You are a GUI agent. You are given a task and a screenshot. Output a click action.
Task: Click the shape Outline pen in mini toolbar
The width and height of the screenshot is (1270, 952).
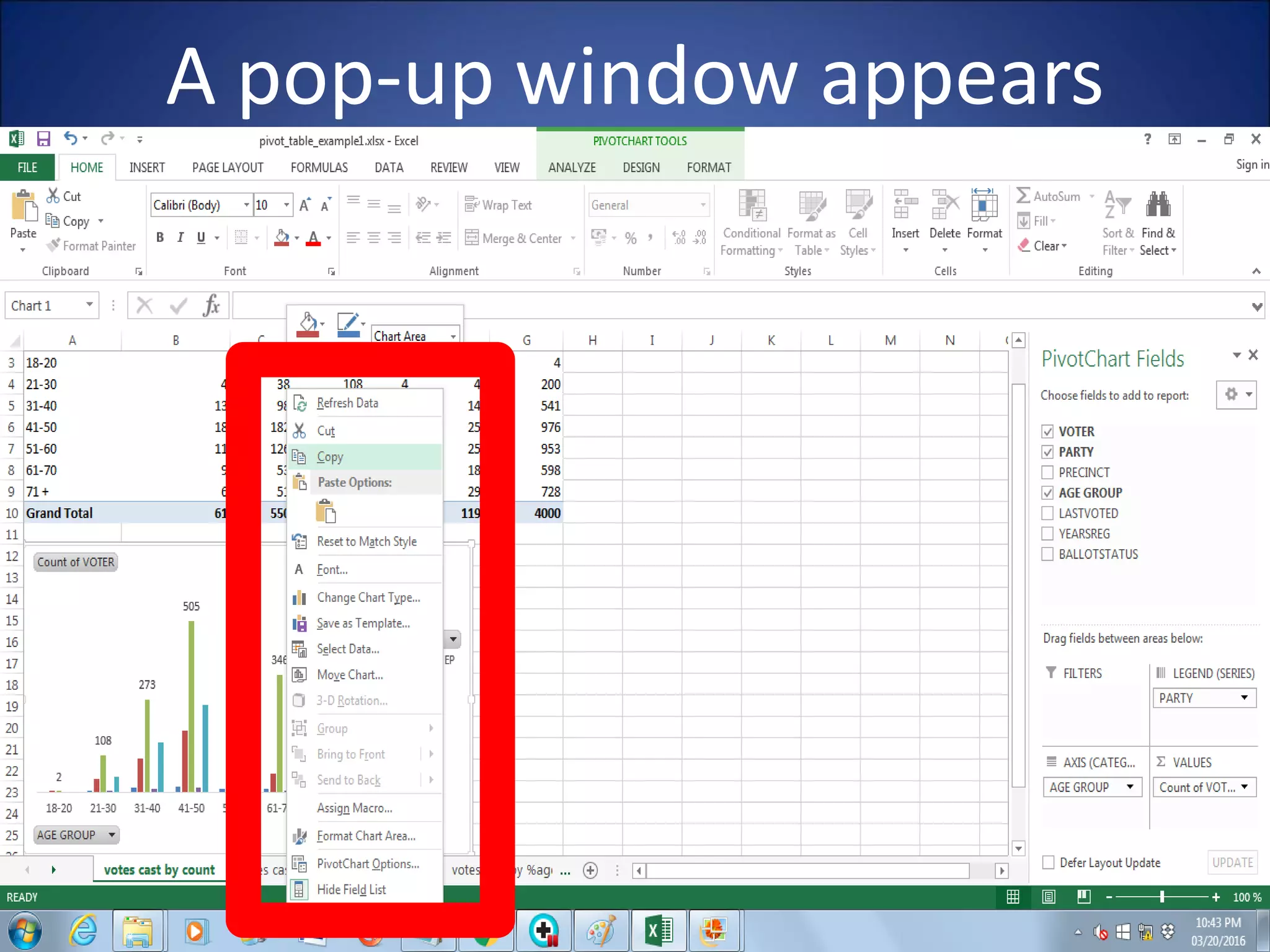click(349, 325)
